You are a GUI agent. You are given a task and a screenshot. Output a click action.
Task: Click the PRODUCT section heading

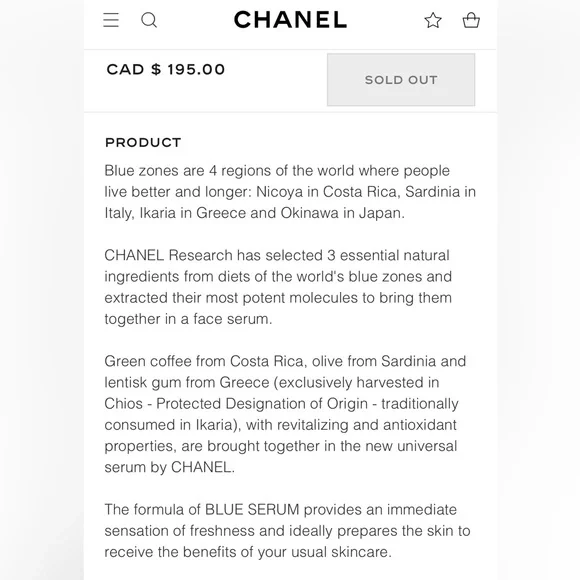[143, 142]
